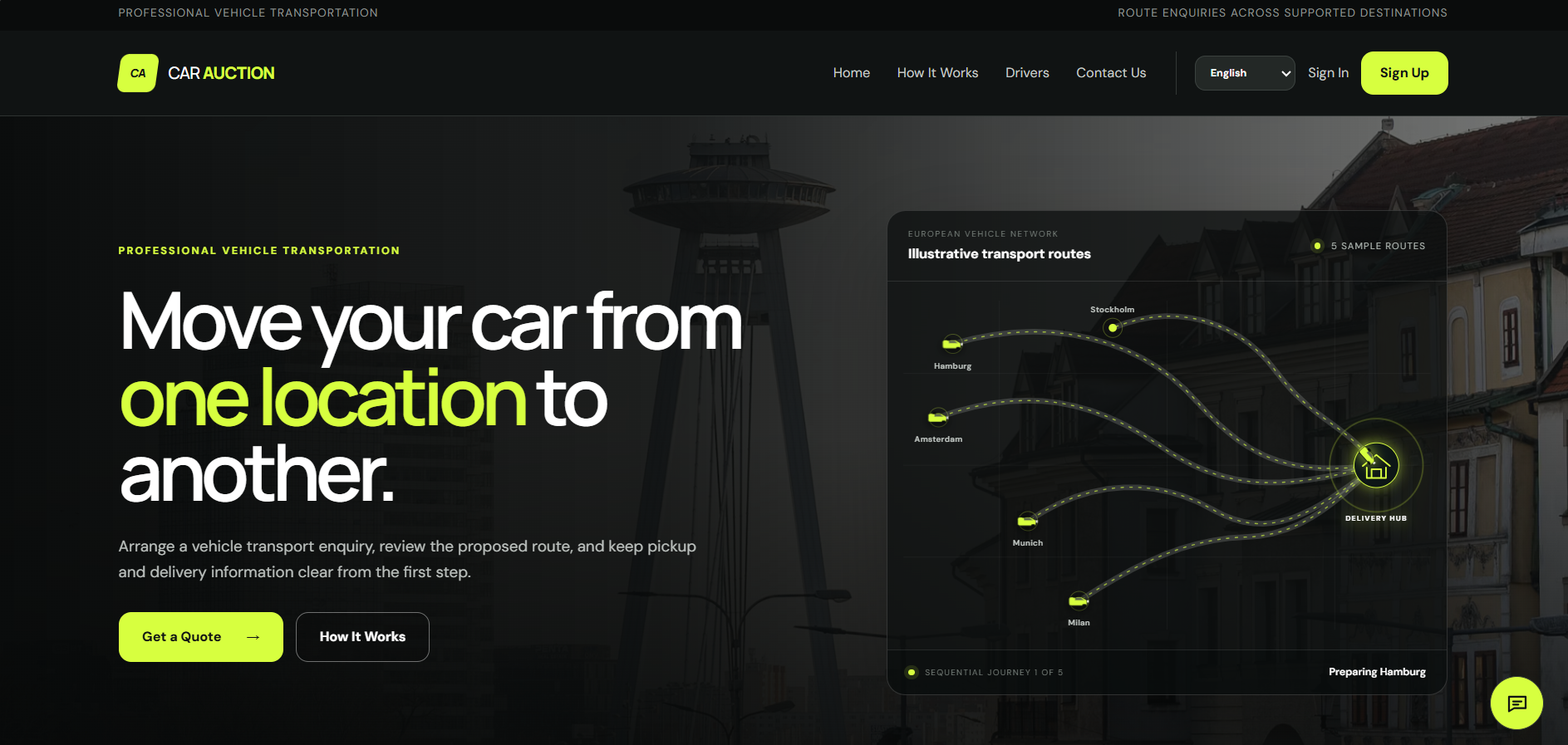Click "SEQUENTIAL JOURNEY 1 OF 5" text

[x=994, y=673]
